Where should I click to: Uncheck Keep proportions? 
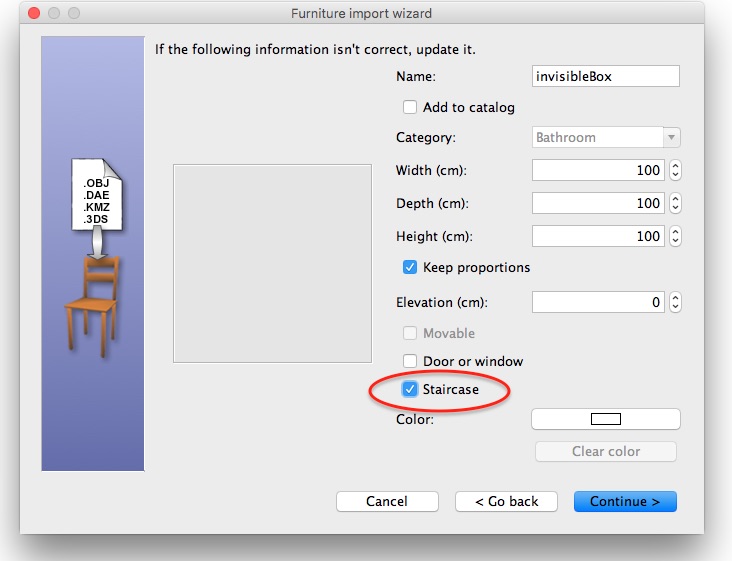[410, 267]
